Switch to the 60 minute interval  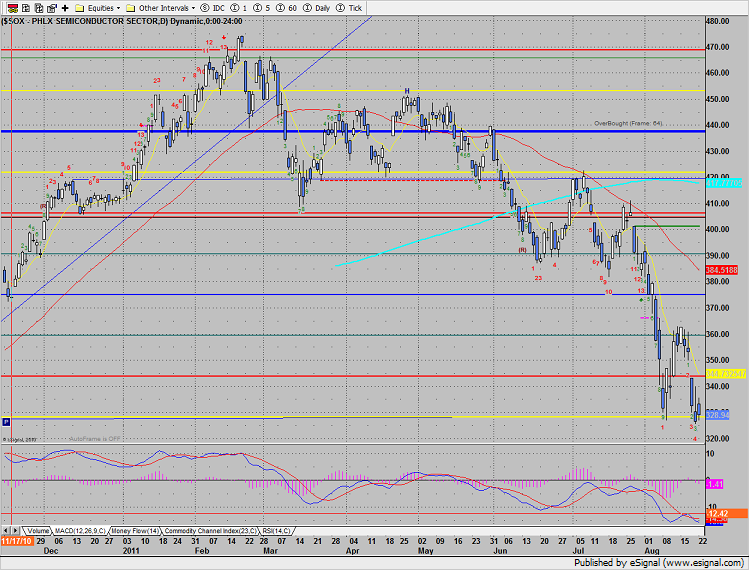tap(287, 8)
